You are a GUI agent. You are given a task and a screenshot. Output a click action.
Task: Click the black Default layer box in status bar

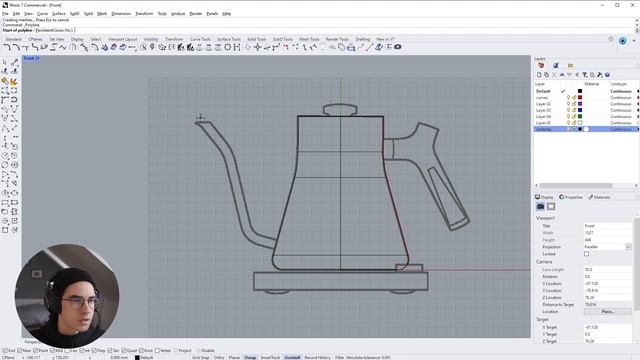[137, 358]
